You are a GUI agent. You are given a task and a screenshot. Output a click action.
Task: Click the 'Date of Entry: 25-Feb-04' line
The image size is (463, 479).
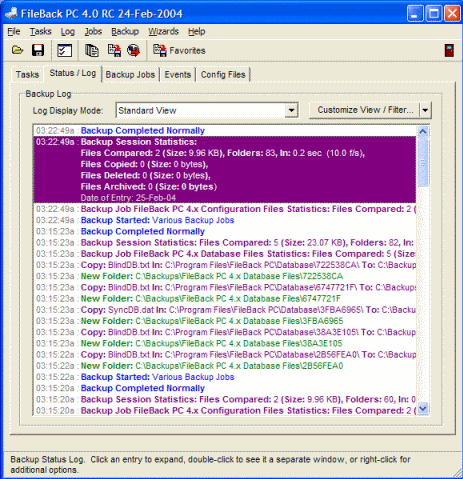[128, 198]
